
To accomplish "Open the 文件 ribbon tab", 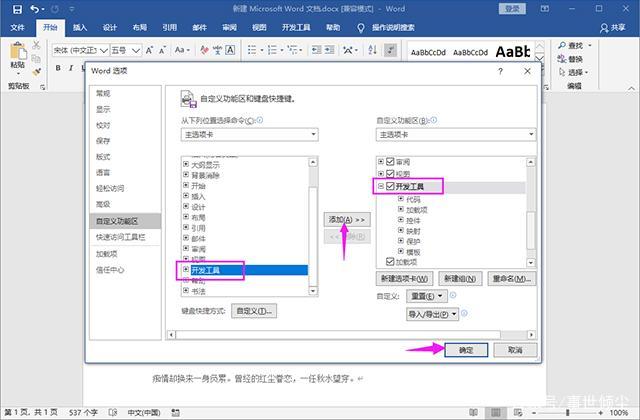I will [17, 28].
